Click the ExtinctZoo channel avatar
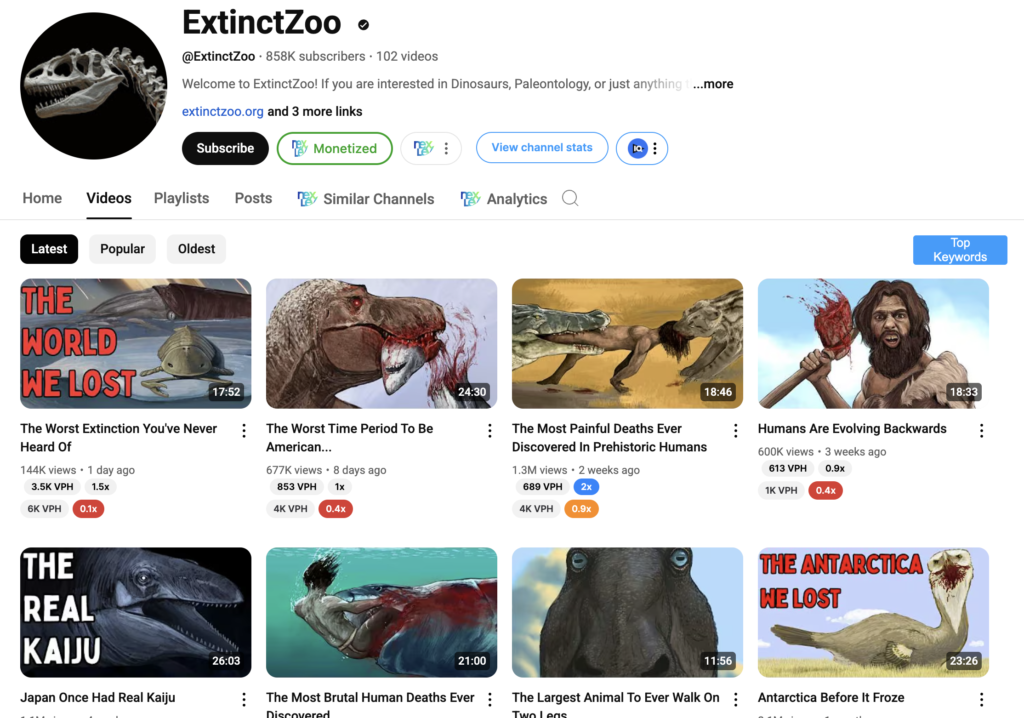This screenshot has width=1024, height=718. tap(93, 86)
